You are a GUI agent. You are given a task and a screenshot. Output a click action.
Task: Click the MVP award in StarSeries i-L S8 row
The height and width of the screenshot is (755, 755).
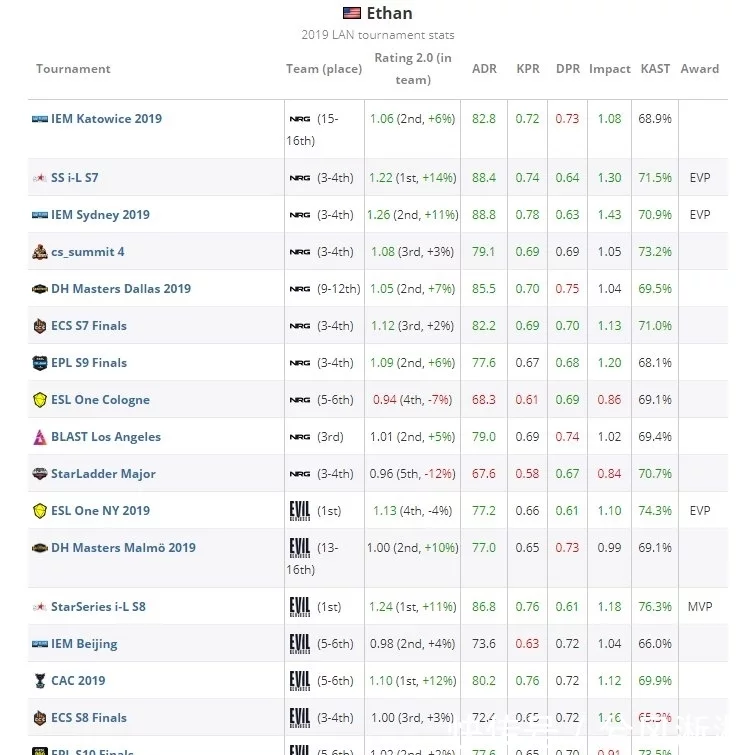point(700,607)
